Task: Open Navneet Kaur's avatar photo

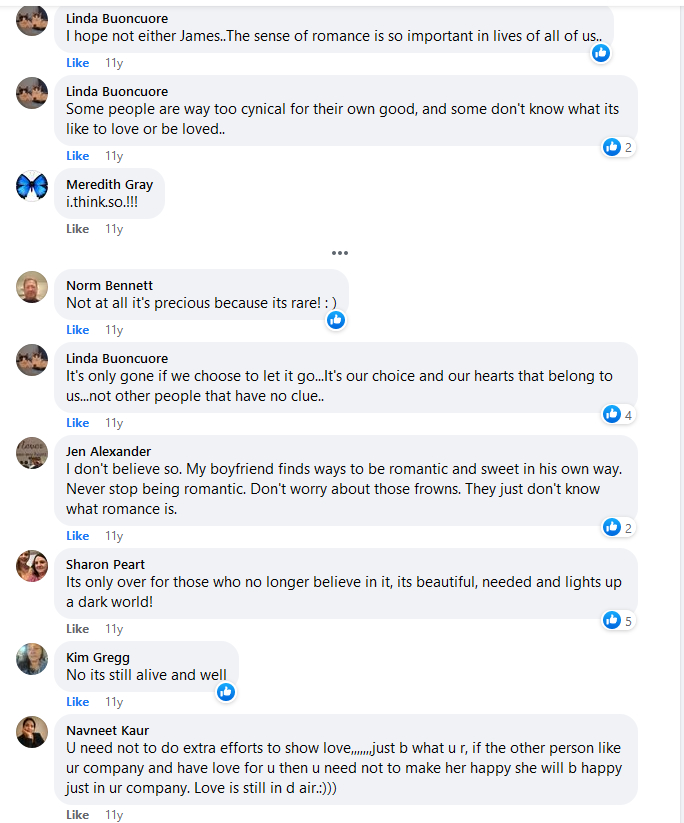Action: pos(32,732)
